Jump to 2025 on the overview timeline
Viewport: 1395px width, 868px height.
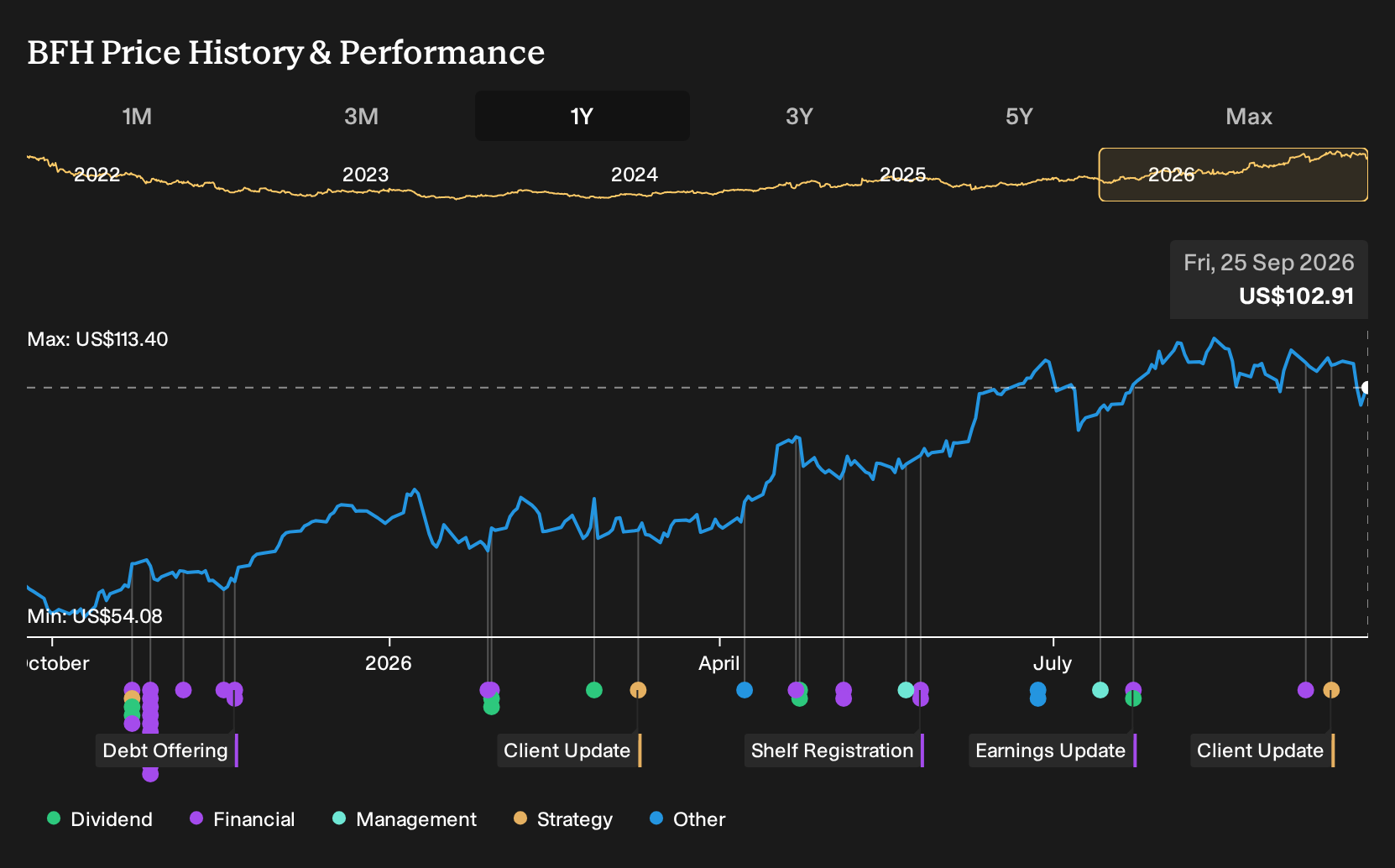point(903,175)
